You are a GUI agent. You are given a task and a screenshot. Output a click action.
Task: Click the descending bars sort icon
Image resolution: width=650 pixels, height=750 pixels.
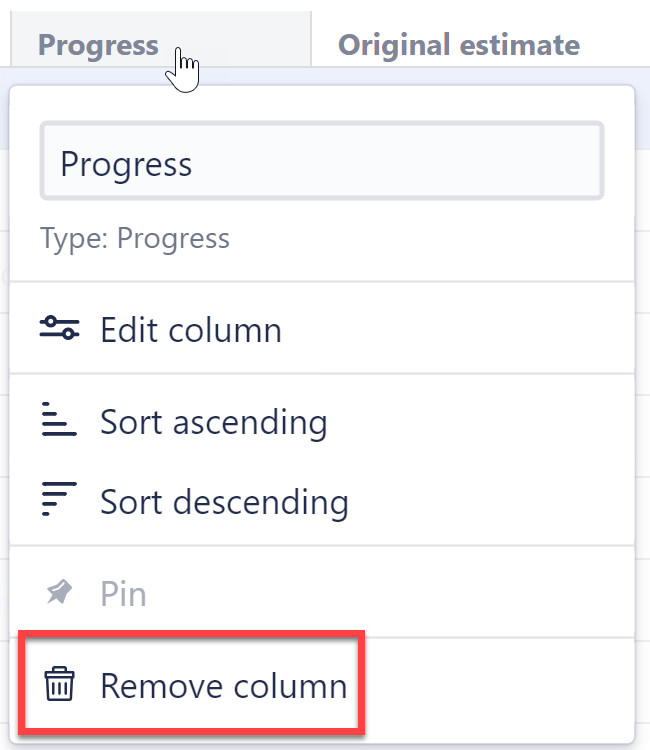click(59, 500)
